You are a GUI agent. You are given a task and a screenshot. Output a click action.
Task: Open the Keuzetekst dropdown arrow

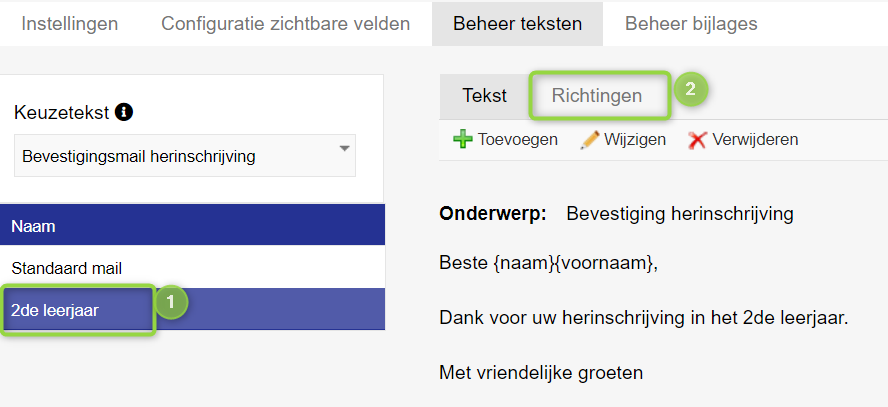coord(344,149)
